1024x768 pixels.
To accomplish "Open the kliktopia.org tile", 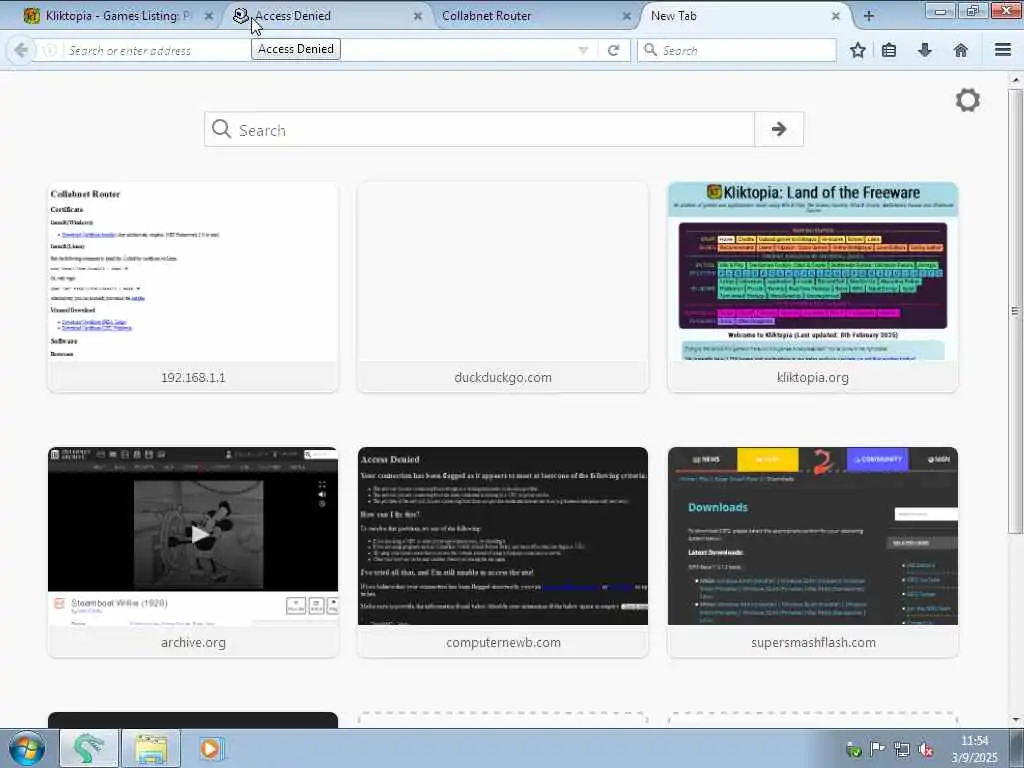I will [813, 287].
